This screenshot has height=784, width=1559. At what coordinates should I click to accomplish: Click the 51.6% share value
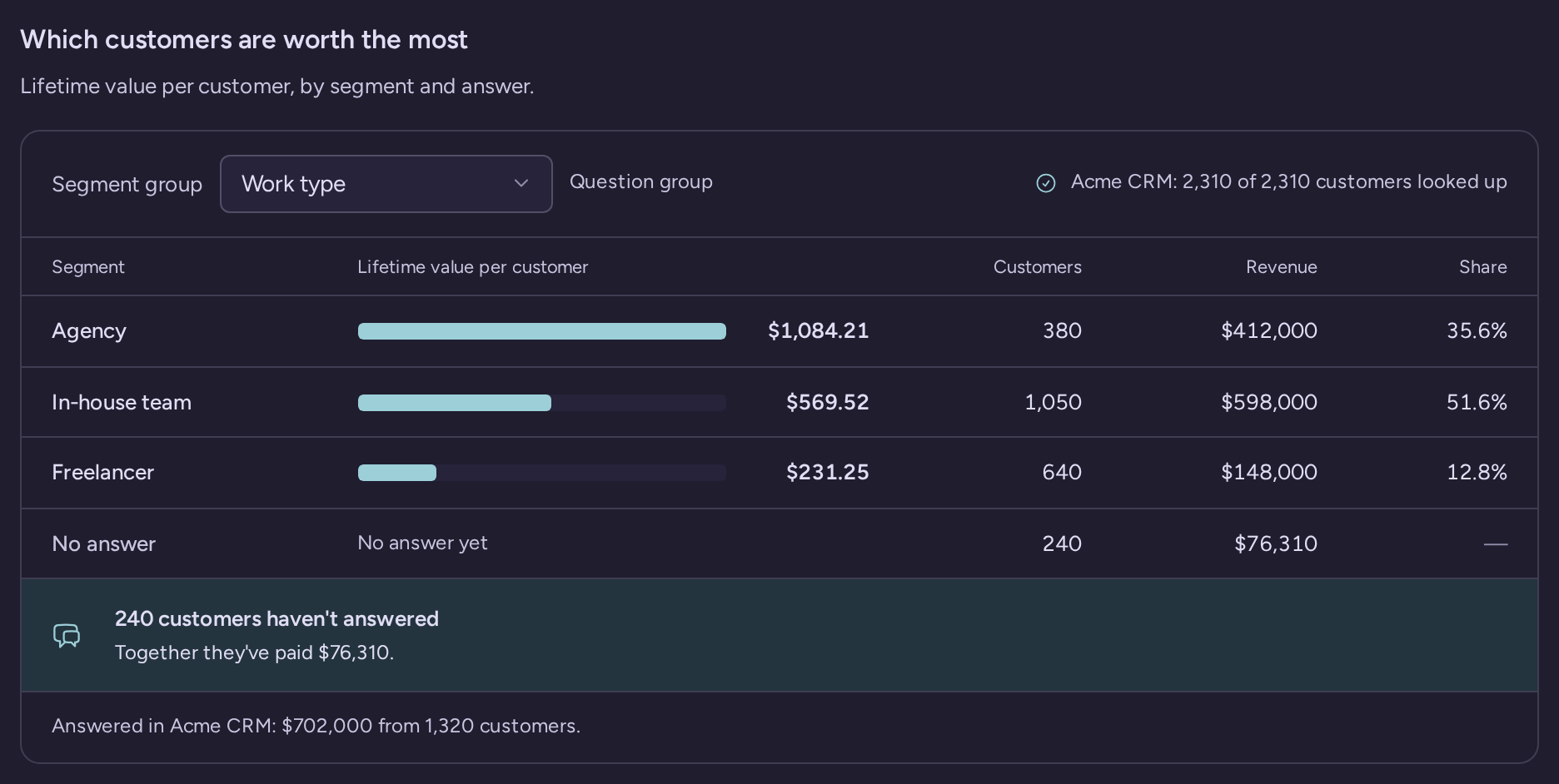[x=1477, y=403]
